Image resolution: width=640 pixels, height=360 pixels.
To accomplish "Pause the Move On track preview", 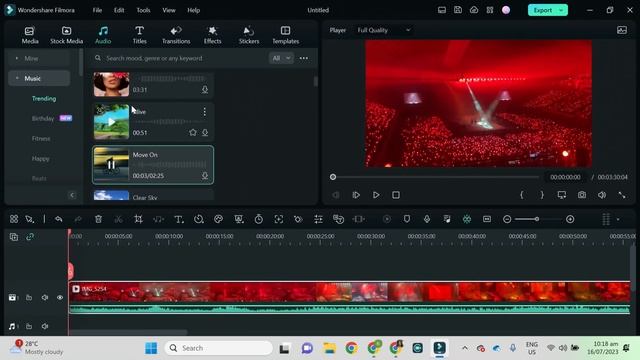I will coord(111,164).
